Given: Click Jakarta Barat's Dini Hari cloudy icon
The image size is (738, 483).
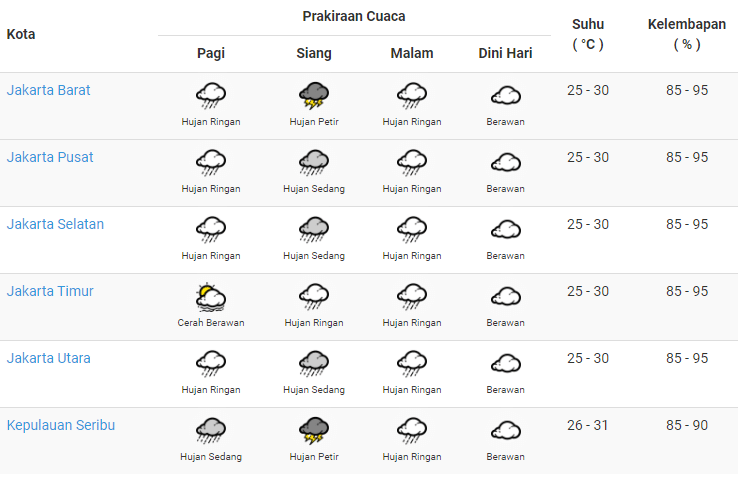Looking at the screenshot, I should click(505, 96).
